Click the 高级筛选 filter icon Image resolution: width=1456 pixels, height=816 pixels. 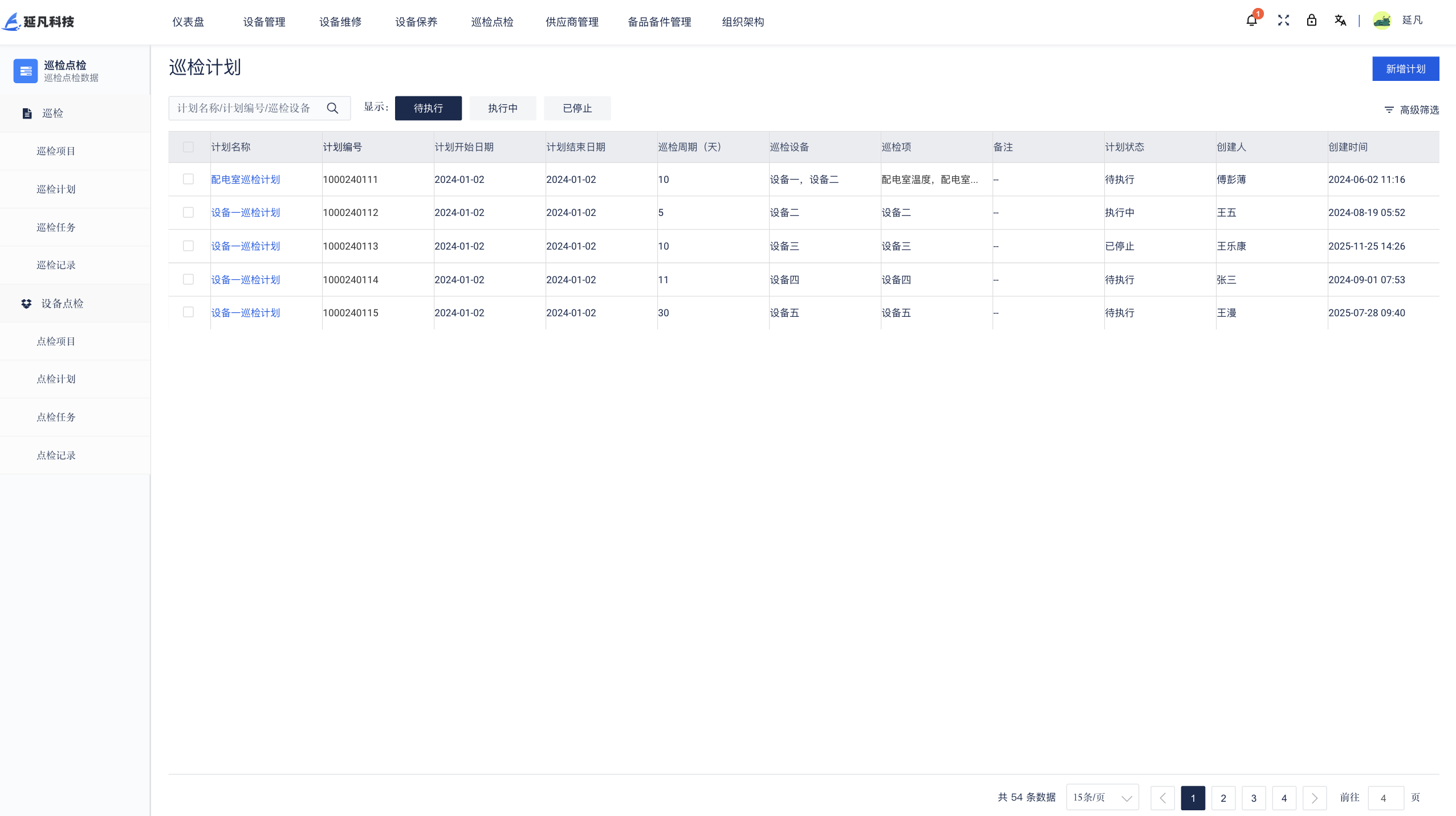pyautogui.click(x=1389, y=110)
